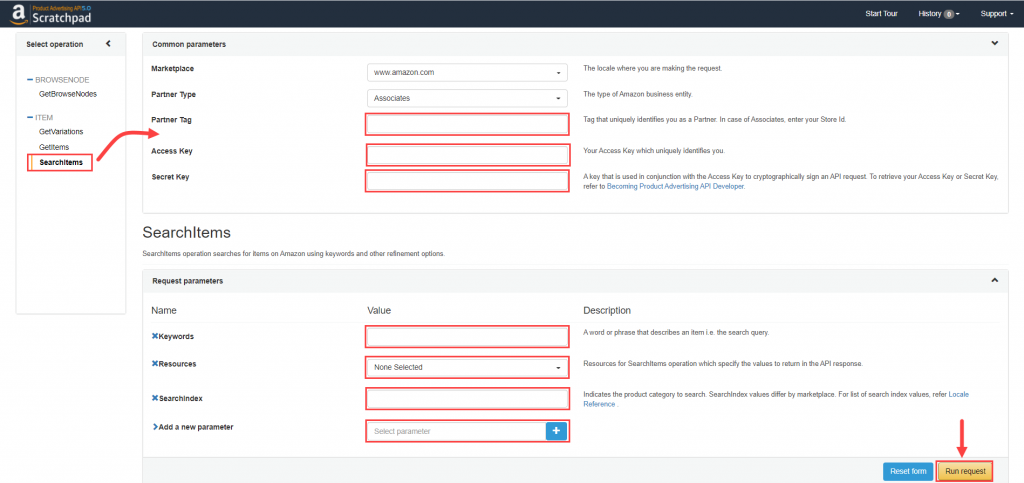The height and width of the screenshot is (483, 1024).
Task: Click the Run request button
Action: [x=965, y=471]
